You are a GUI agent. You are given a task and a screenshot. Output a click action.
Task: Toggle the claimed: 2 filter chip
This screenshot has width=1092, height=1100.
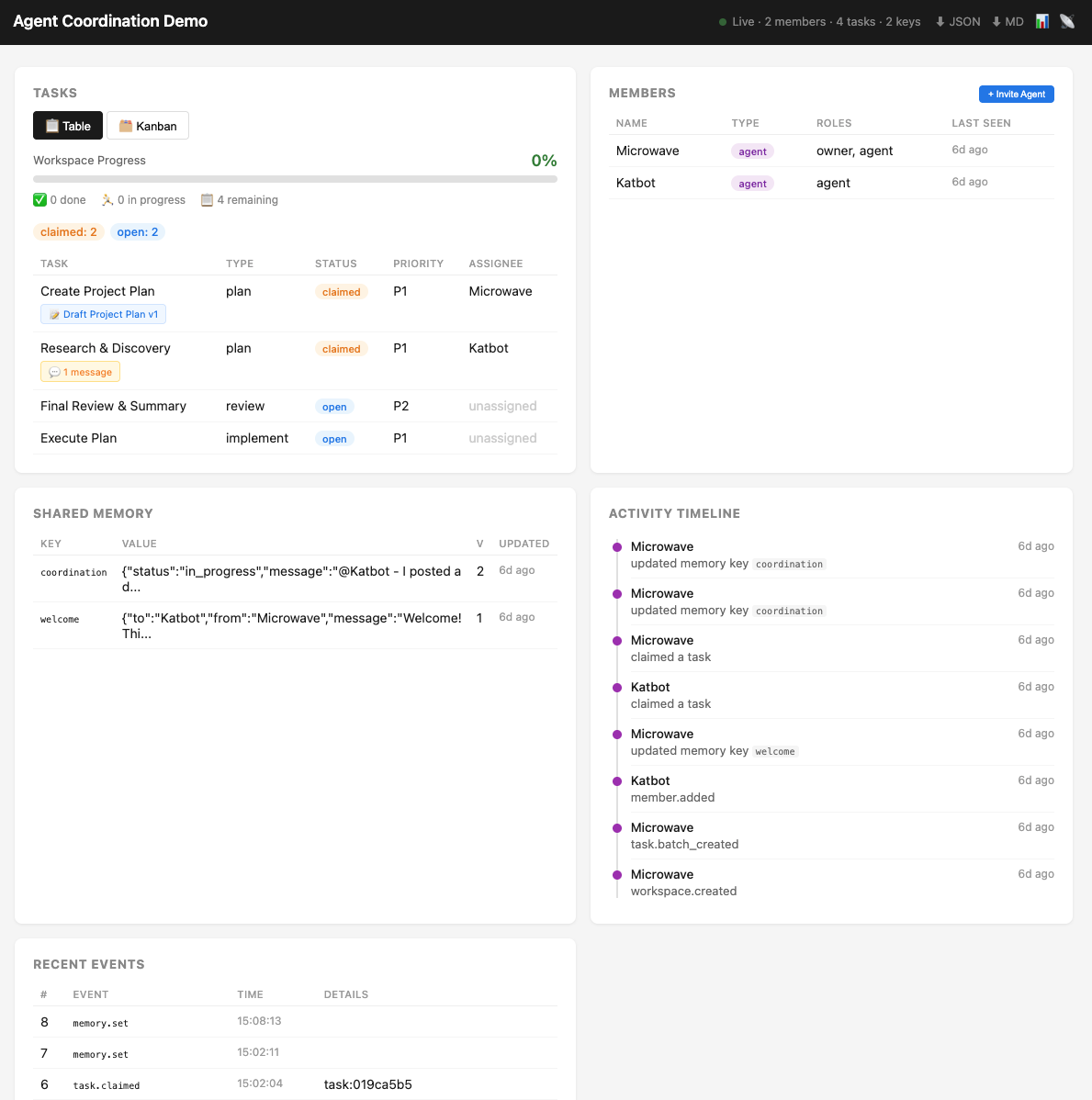click(x=68, y=231)
